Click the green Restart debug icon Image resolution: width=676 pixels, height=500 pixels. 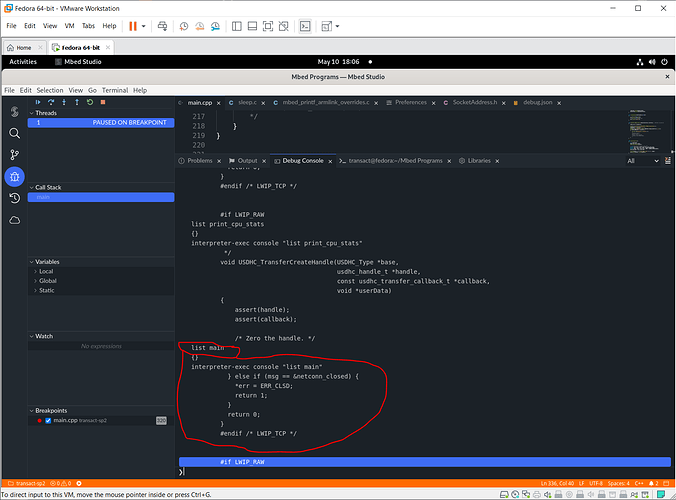point(90,102)
